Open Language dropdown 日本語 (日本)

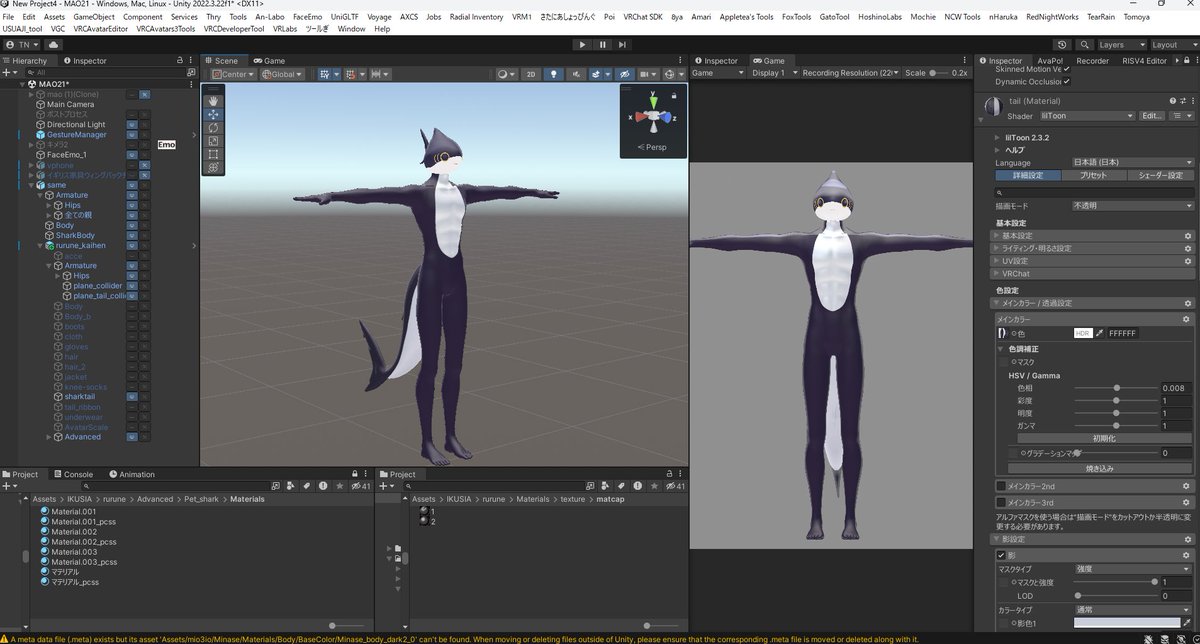point(1133,162)
